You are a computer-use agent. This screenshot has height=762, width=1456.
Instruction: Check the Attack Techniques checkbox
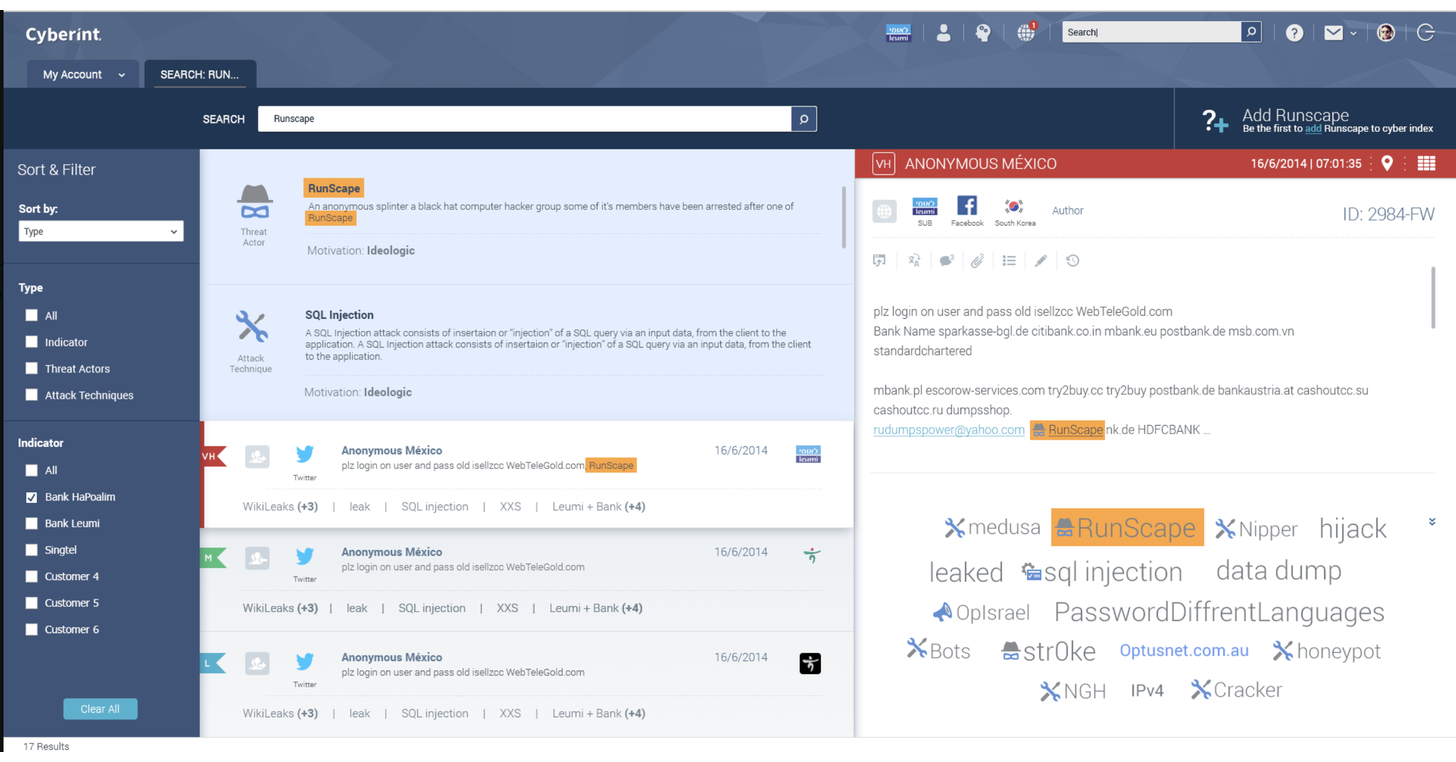coord(32,395)
